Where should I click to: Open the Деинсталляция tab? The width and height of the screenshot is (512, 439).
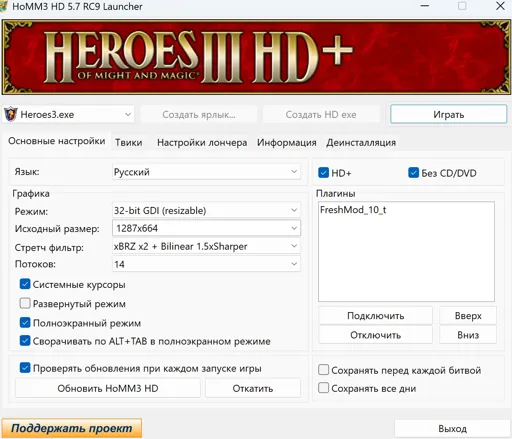(361, 143)
